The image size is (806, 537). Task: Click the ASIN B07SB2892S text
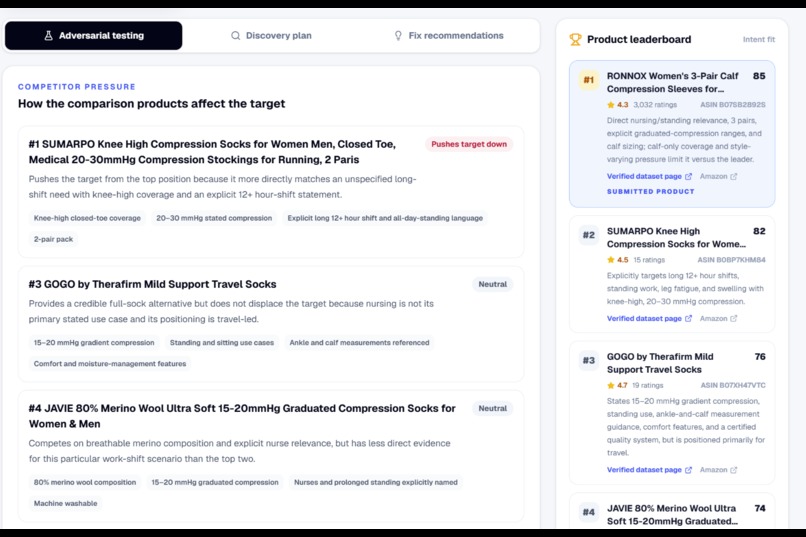pyautogui.click(x=732, y=105)
